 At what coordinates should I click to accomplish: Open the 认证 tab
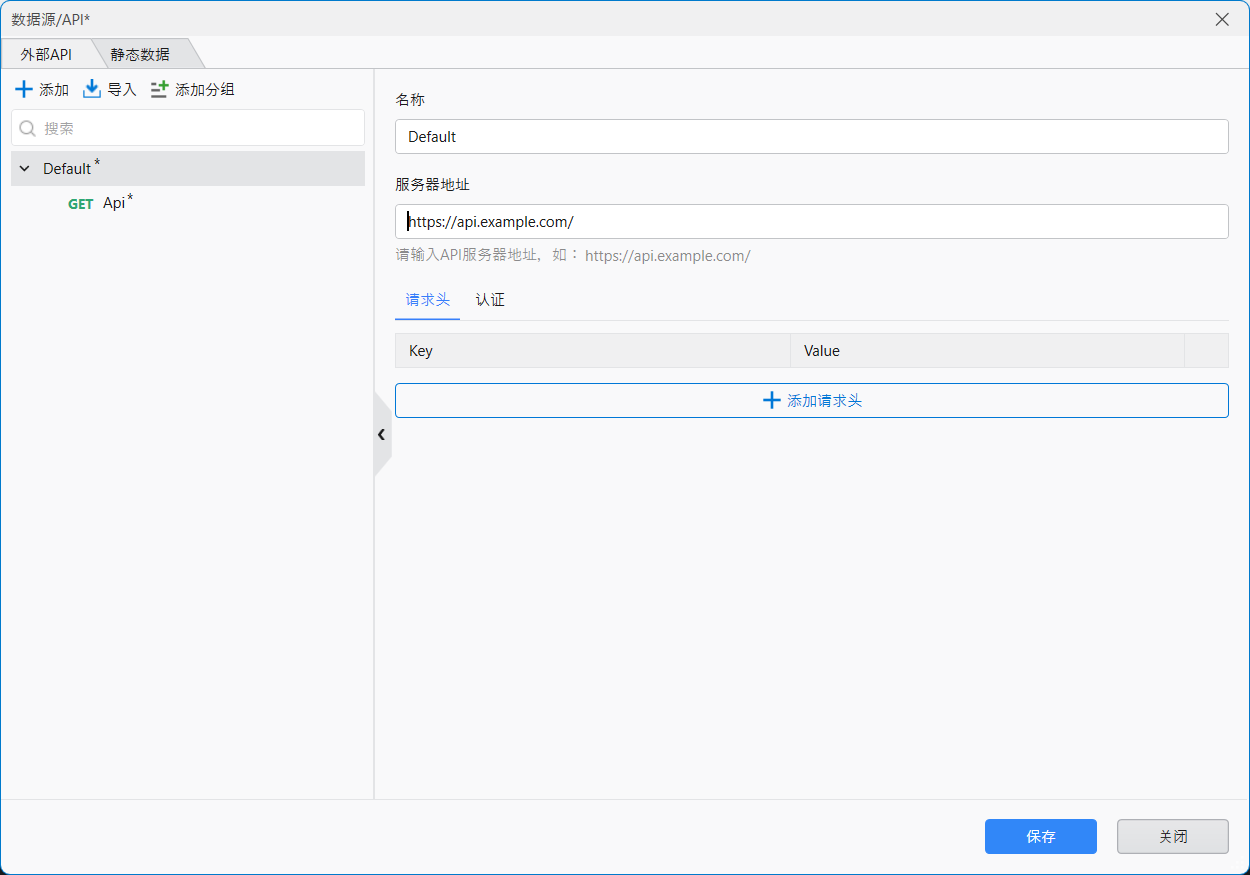(490, 300)
